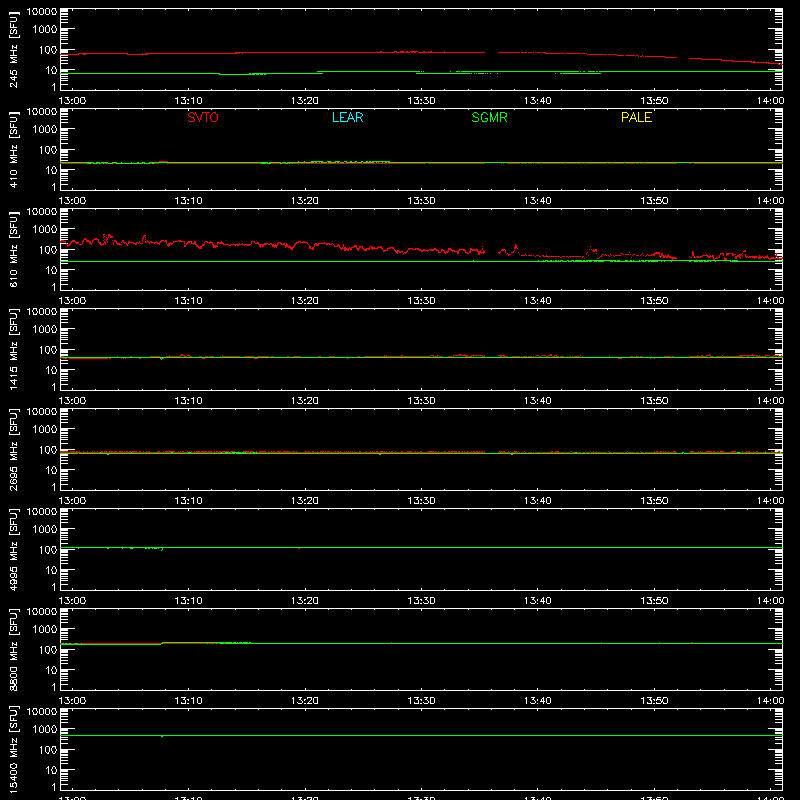Click 13:10 tick label under 245 MHz plot
The width and height of the screenshot is (800, 800).
[188, 101]
